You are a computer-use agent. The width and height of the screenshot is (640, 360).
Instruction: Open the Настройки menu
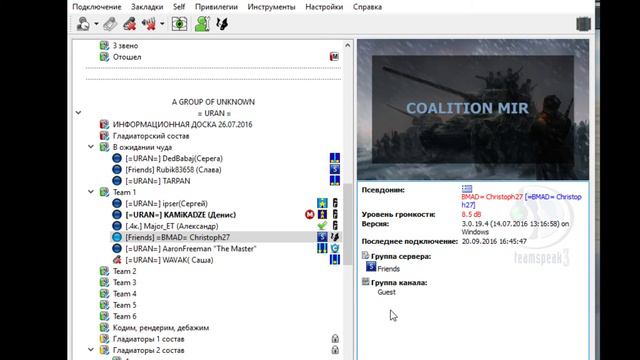[x=324, y=7]
